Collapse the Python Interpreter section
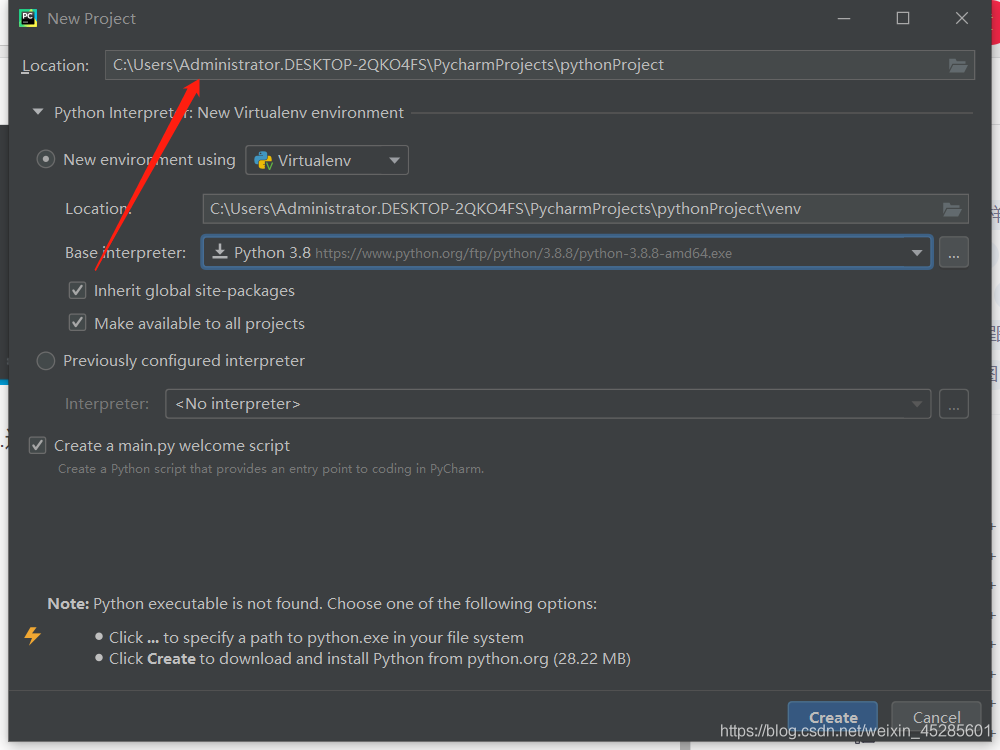Screen dimensions: 1000x750 point(38,112)
